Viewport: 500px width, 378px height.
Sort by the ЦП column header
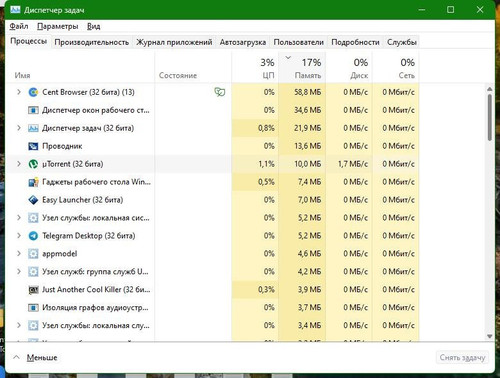coord(255,67)
